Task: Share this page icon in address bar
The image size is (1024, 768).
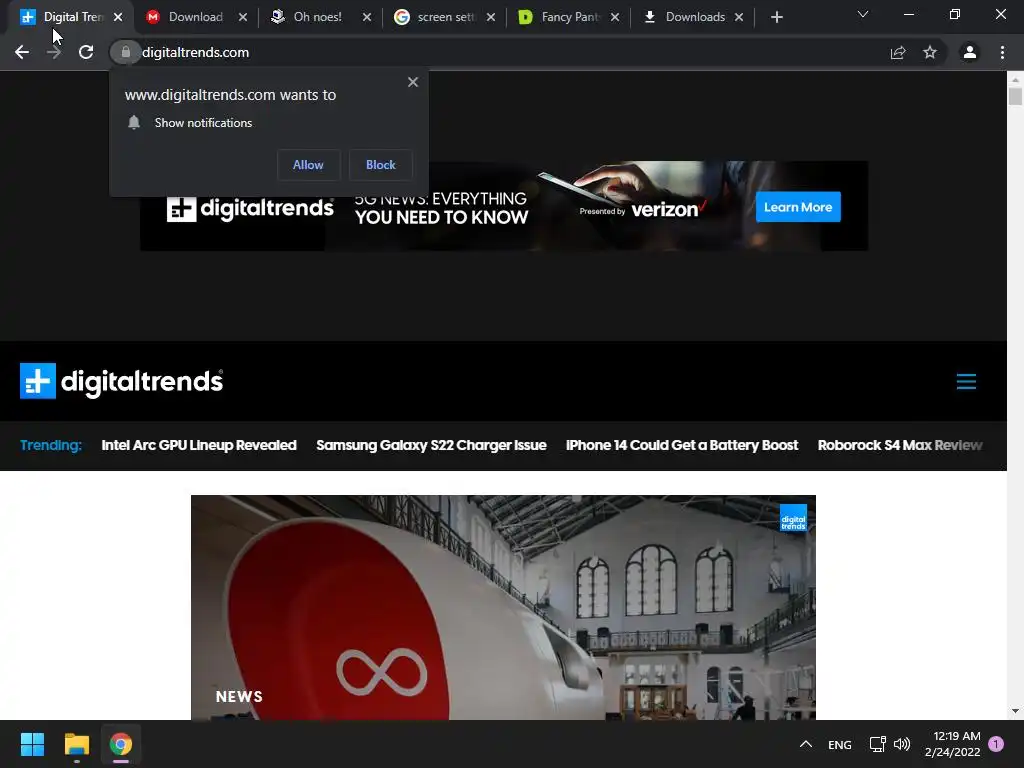Action: pyautogui.click(x=898, y=52)
